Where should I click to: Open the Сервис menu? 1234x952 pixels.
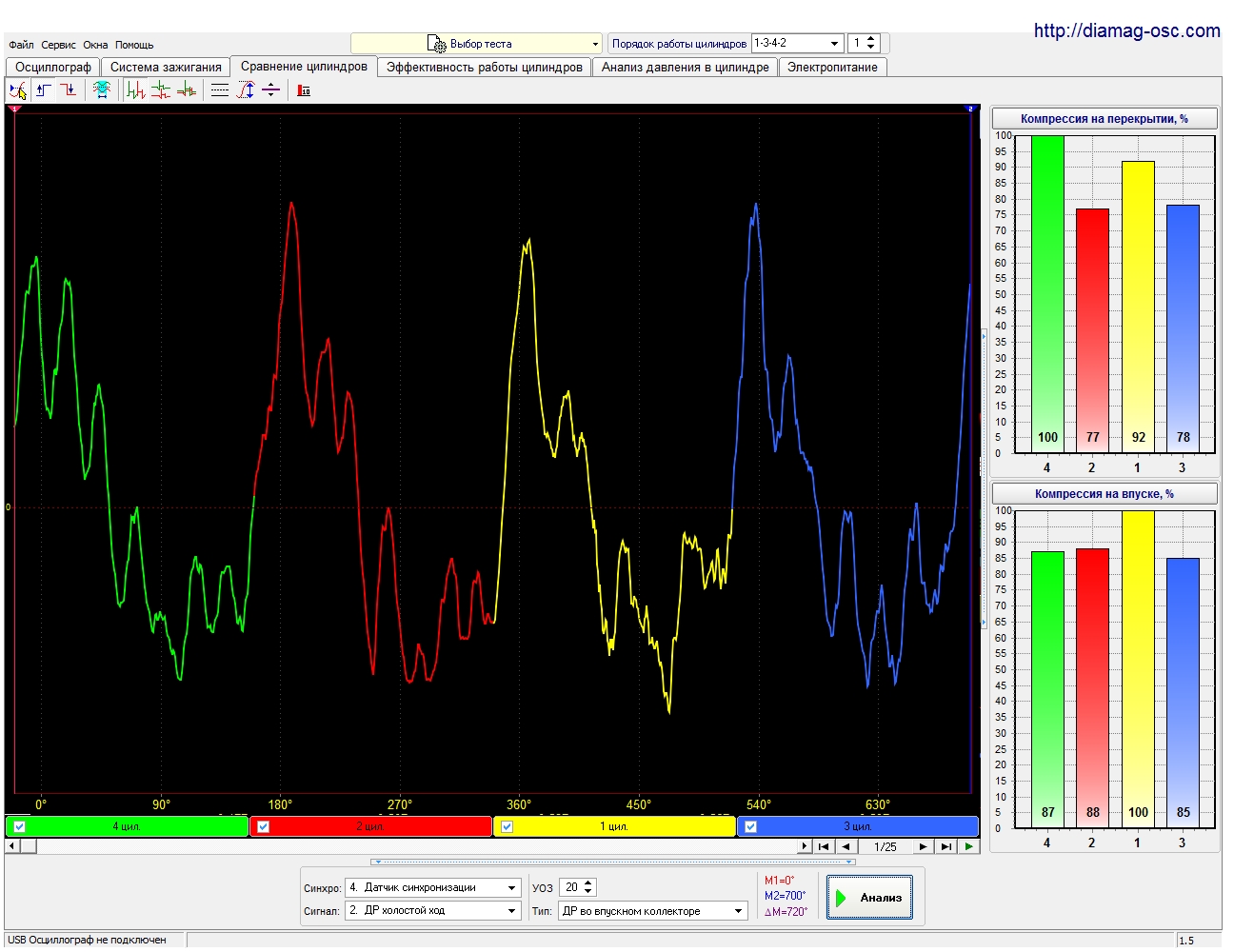(x=58, y=45)
